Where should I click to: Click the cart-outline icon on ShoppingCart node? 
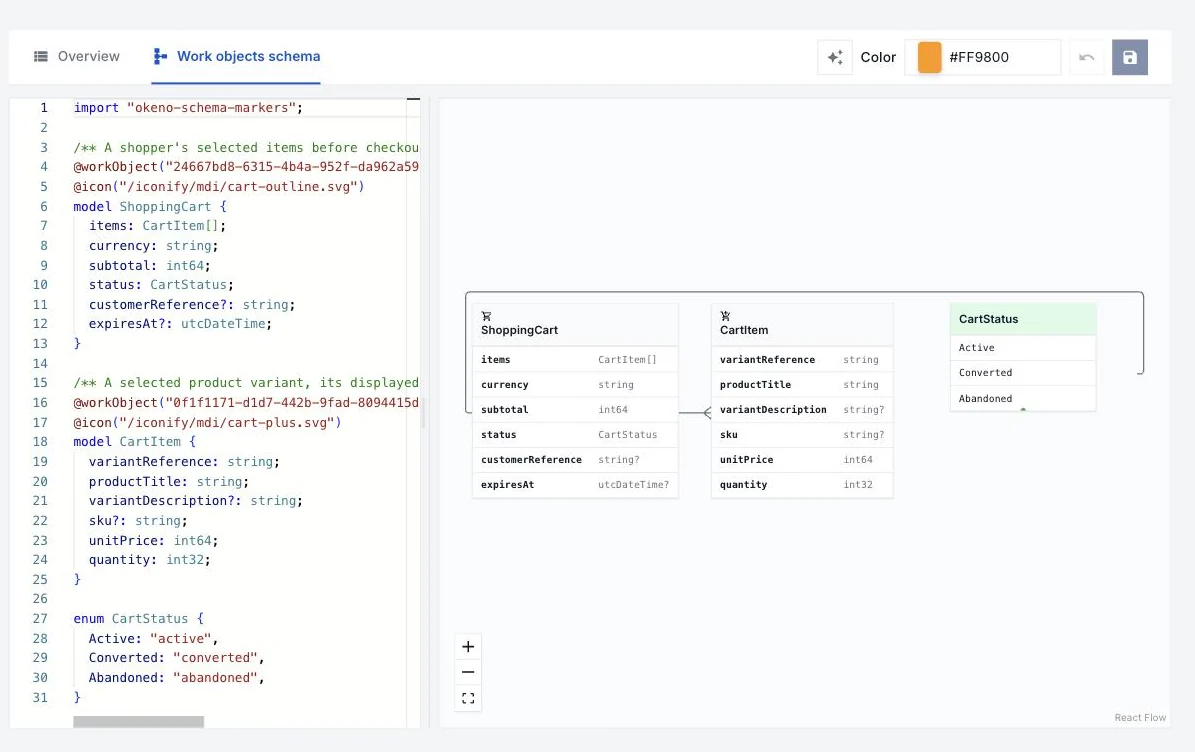pyautogui.click(x=486, y=316)
